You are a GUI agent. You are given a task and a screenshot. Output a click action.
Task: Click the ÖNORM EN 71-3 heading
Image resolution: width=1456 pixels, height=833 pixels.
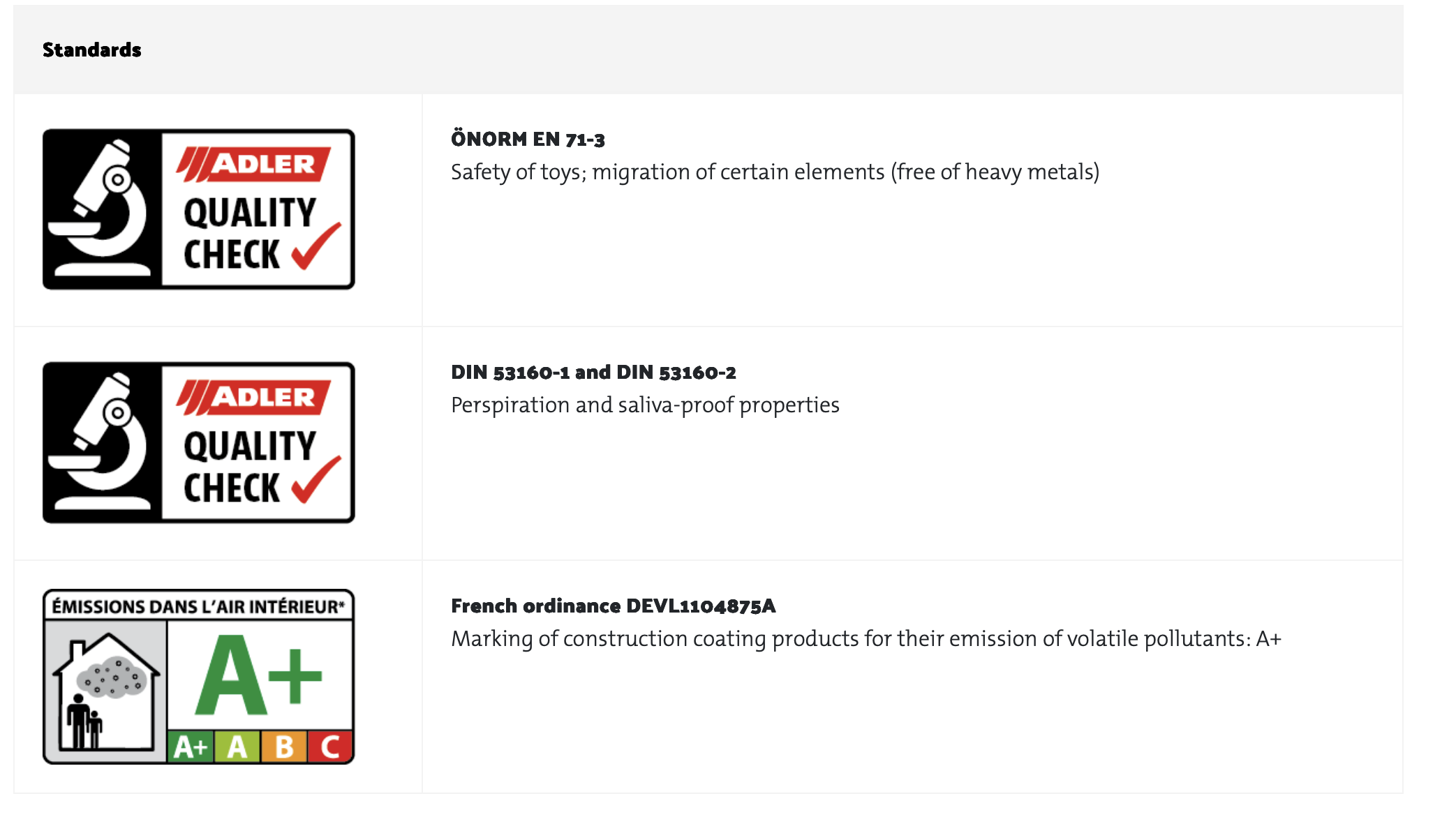pos(528,140)
